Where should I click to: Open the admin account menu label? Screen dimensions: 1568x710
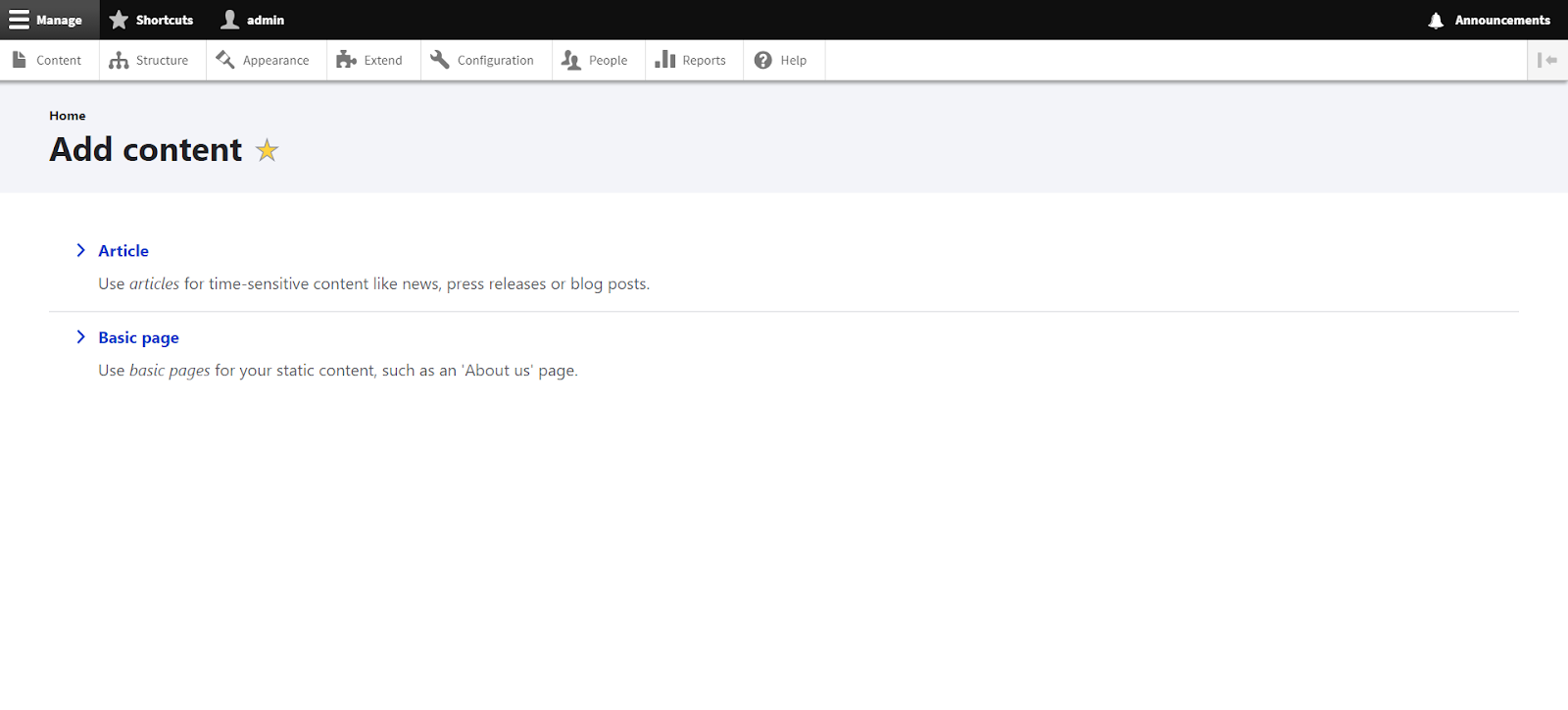tap(266, 20)
